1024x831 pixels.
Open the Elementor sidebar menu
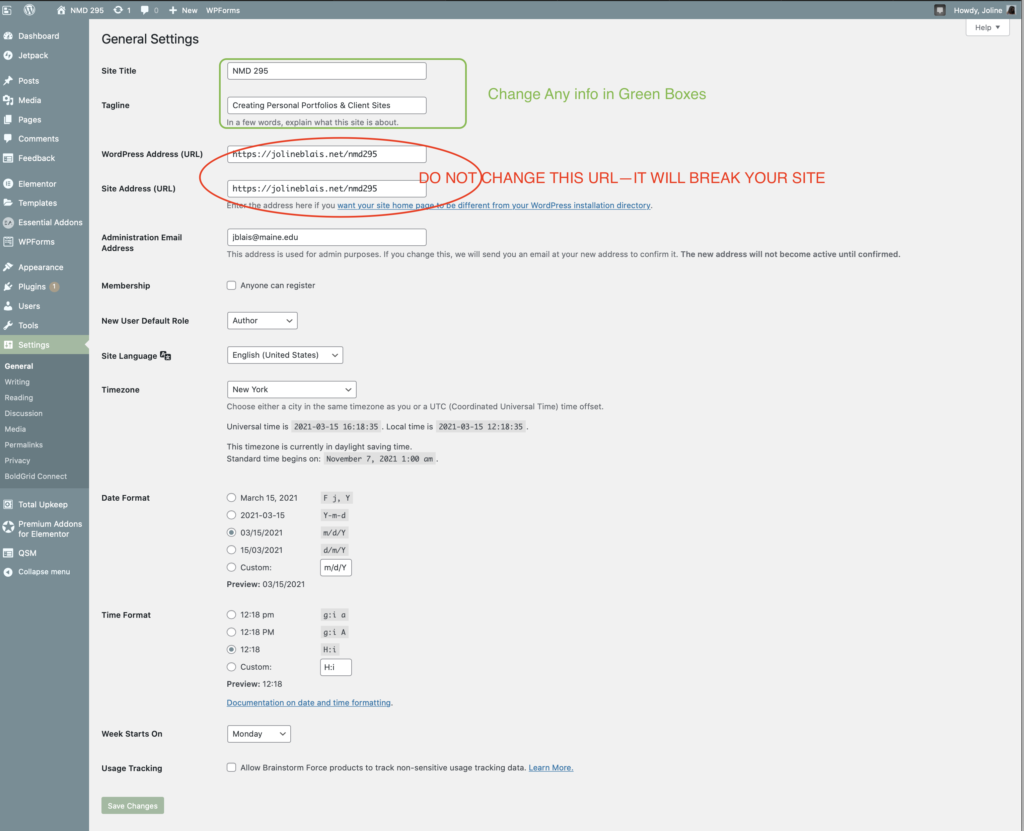point(36,184)
